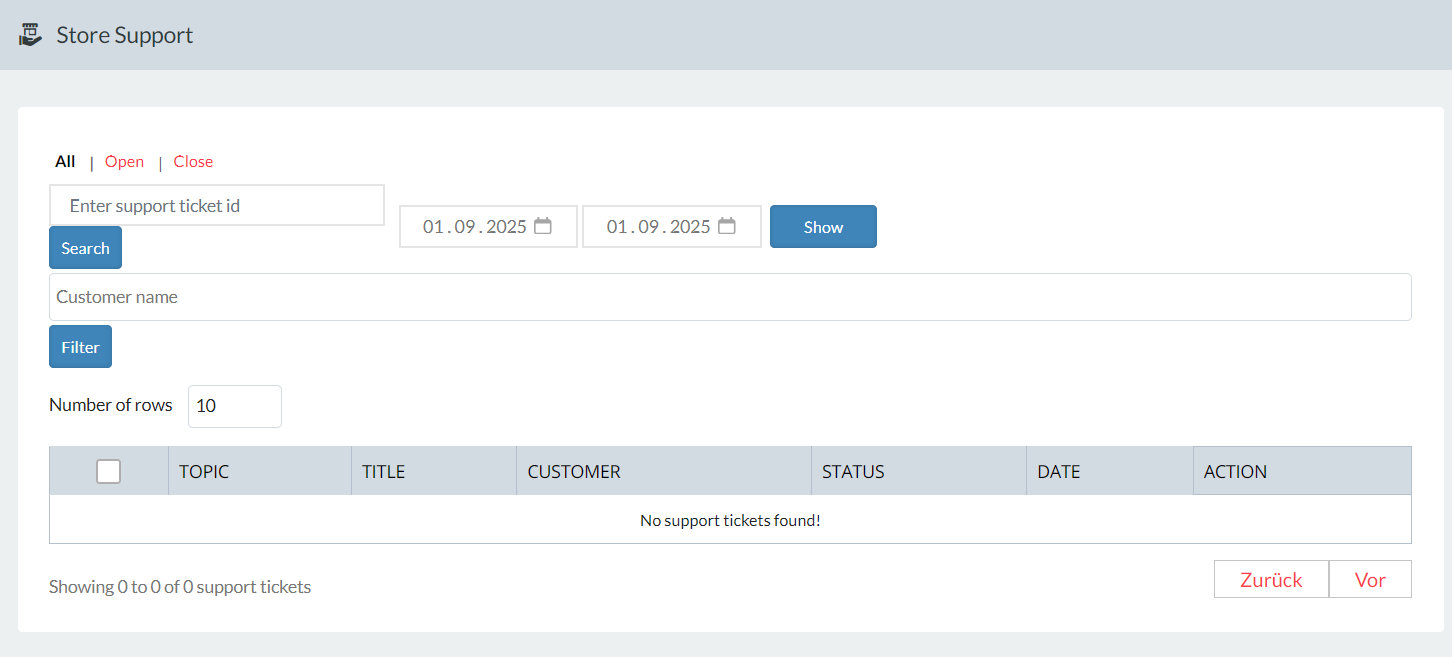This screenshot has width=1452, height=657.
Task: Open the start date calendar picker icon
Action: pos(543,226)
